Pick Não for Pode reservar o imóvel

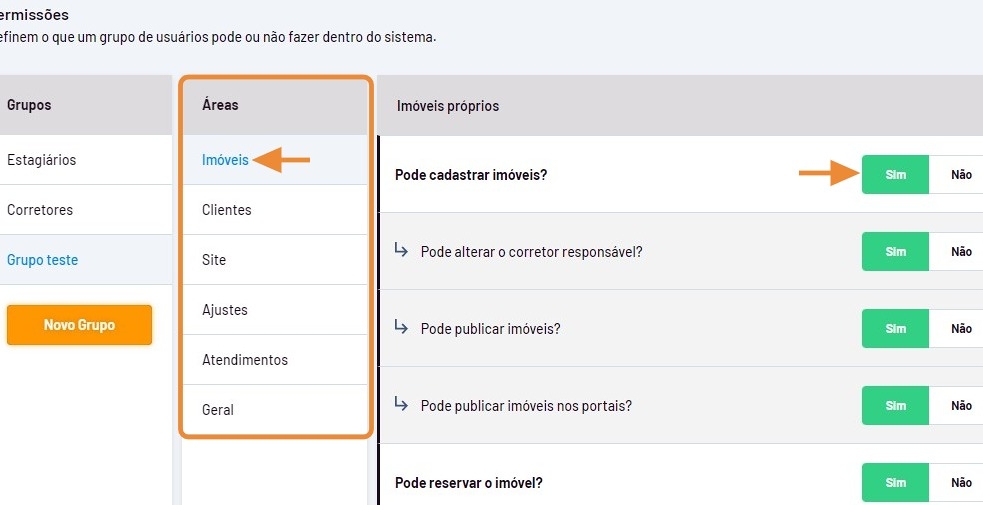coord(960,483)
